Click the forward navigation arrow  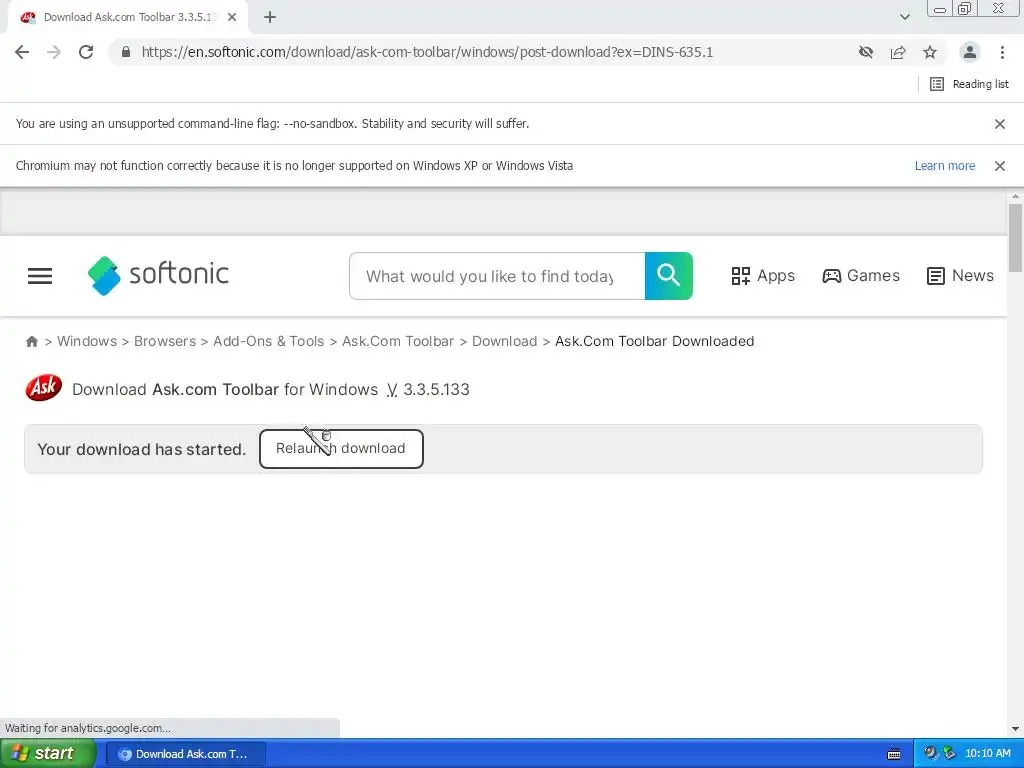[54, 52]
